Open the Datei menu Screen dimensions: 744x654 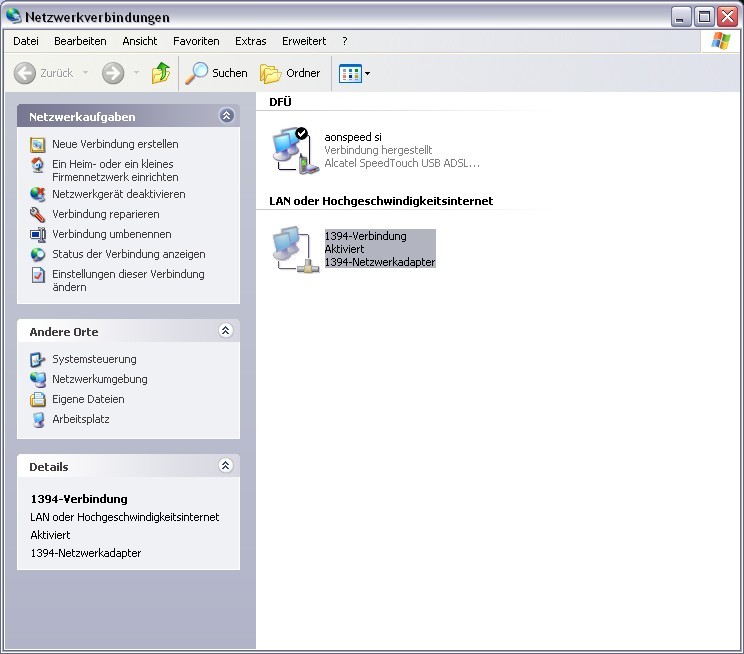26,41
